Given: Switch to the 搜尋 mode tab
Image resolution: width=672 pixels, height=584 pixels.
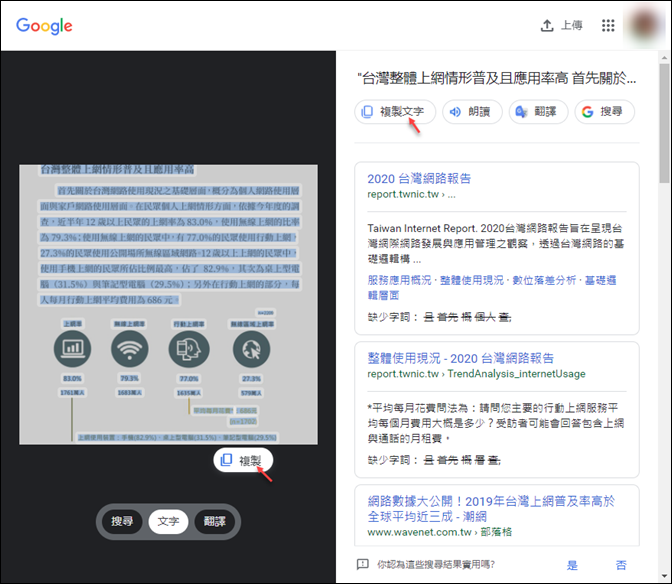Looking at the screenshot, I should (x=122, y=521).
